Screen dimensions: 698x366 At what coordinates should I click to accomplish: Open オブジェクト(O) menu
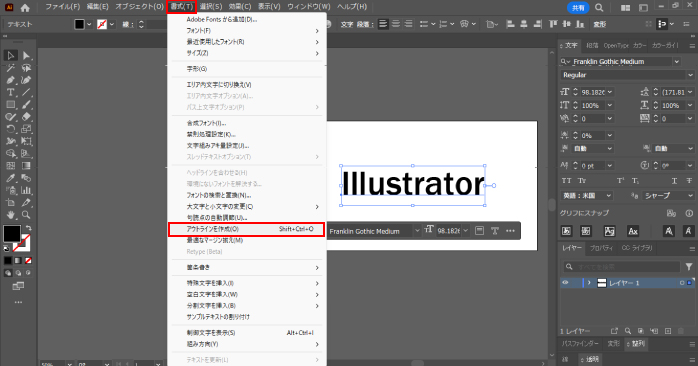(139, 7)
